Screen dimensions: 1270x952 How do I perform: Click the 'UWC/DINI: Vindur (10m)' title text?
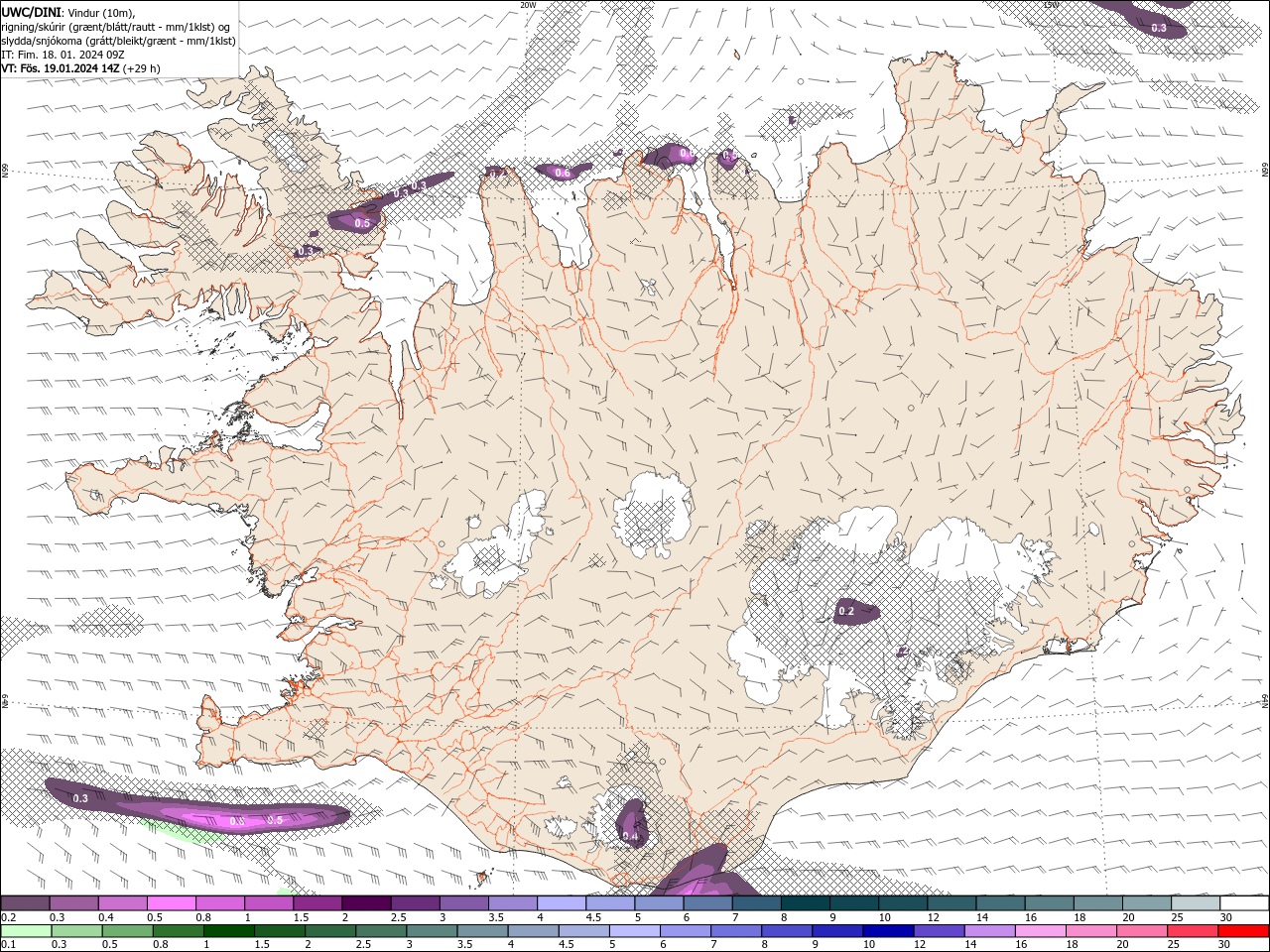coord(67,12)
